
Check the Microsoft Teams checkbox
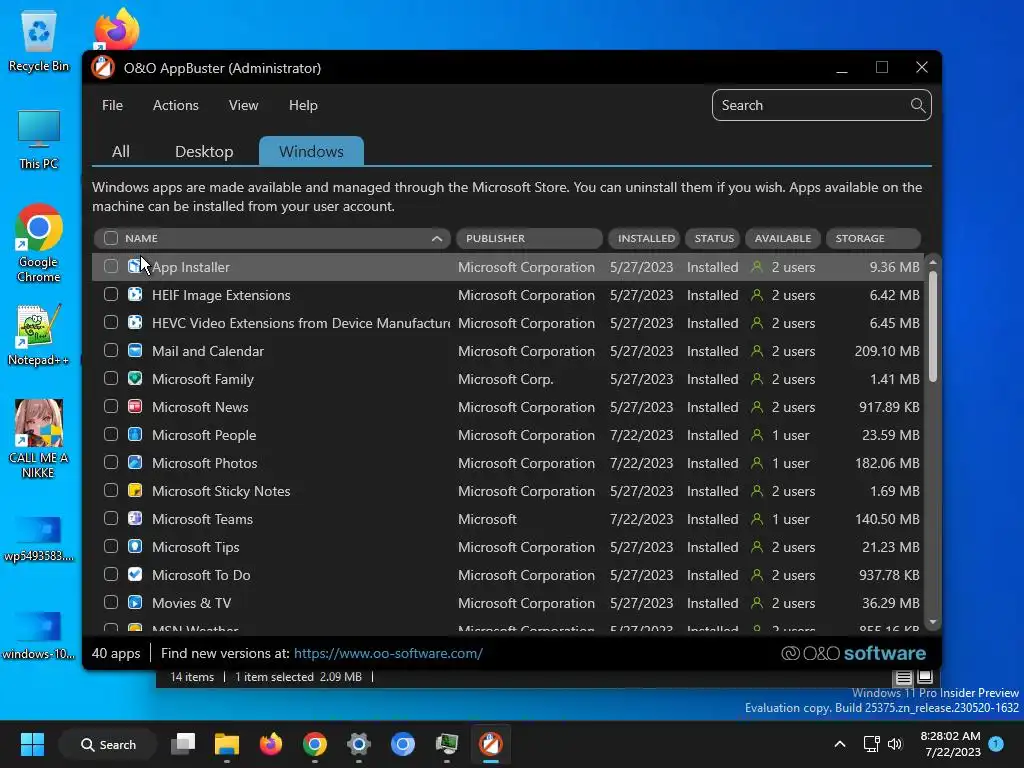pos(111,519)
